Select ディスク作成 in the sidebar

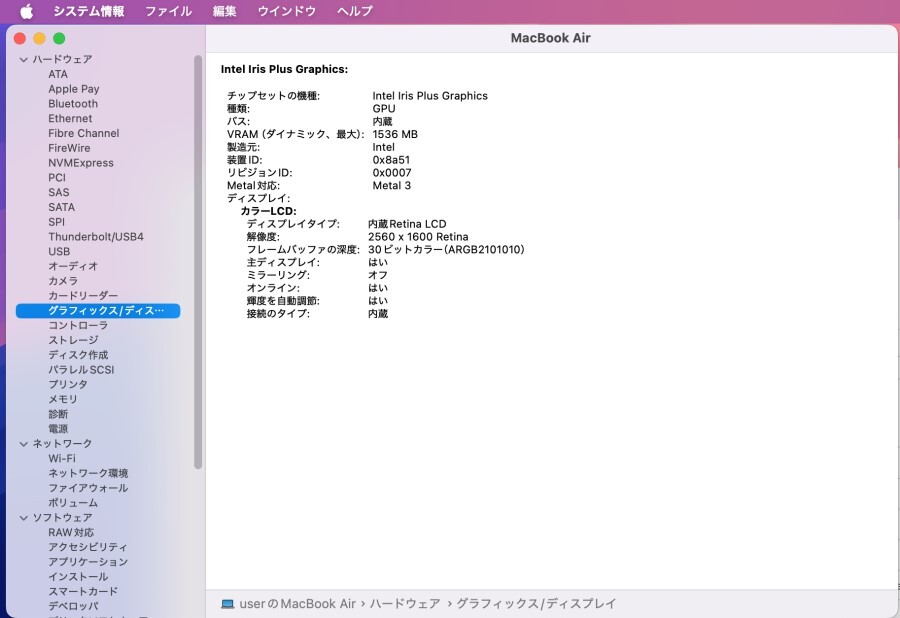78,355
